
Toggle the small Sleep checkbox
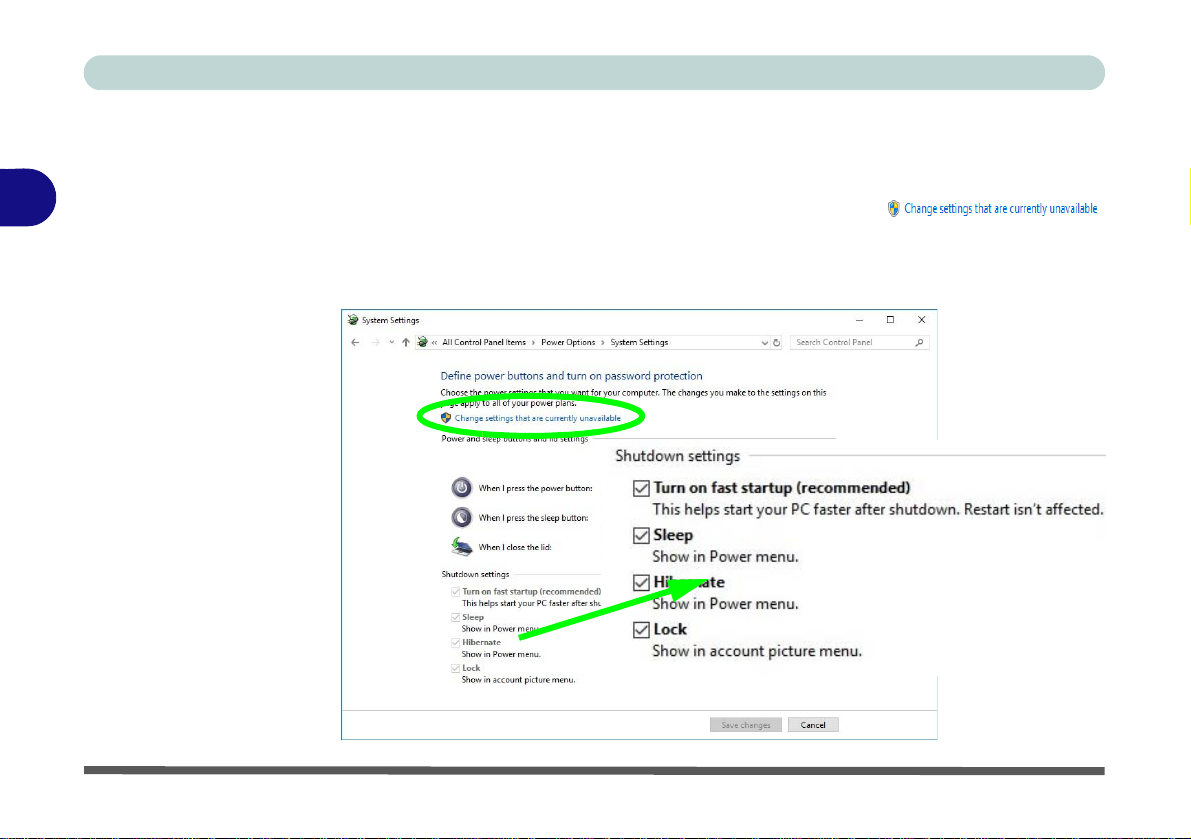coord(455,617)
